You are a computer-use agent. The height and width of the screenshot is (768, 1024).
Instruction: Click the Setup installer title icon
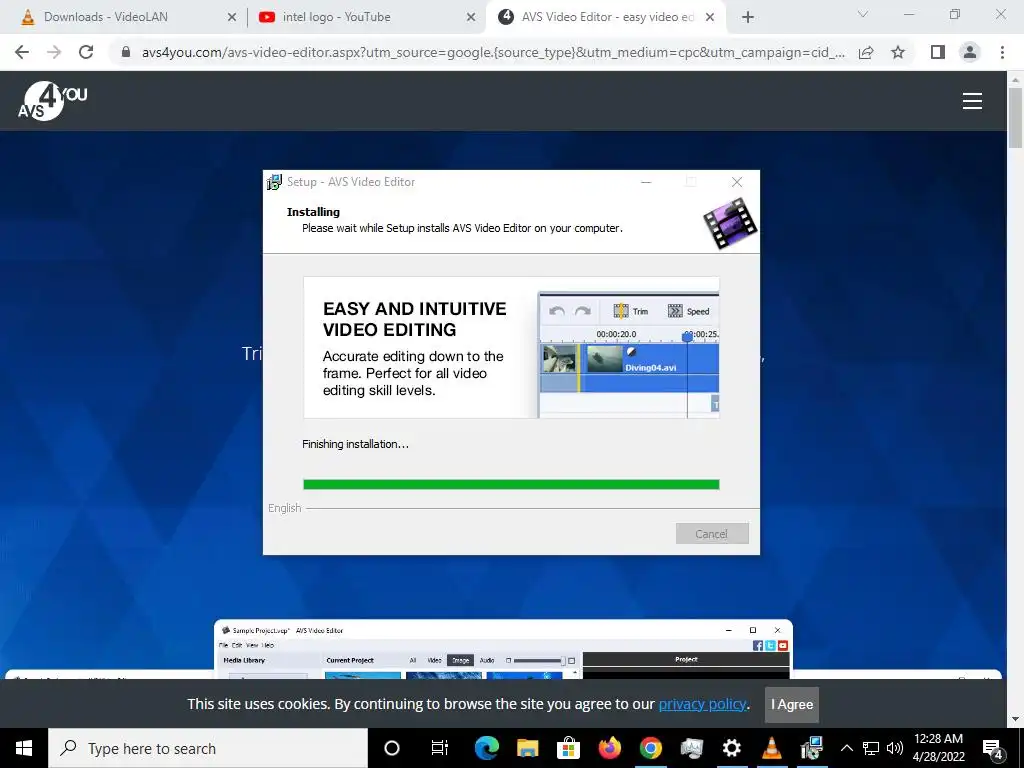[x=274, y=182]
